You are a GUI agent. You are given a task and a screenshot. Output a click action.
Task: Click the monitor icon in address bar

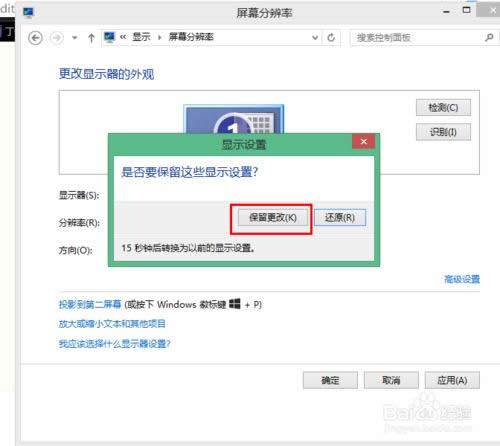pyautogui.click(x=109, y=37)
